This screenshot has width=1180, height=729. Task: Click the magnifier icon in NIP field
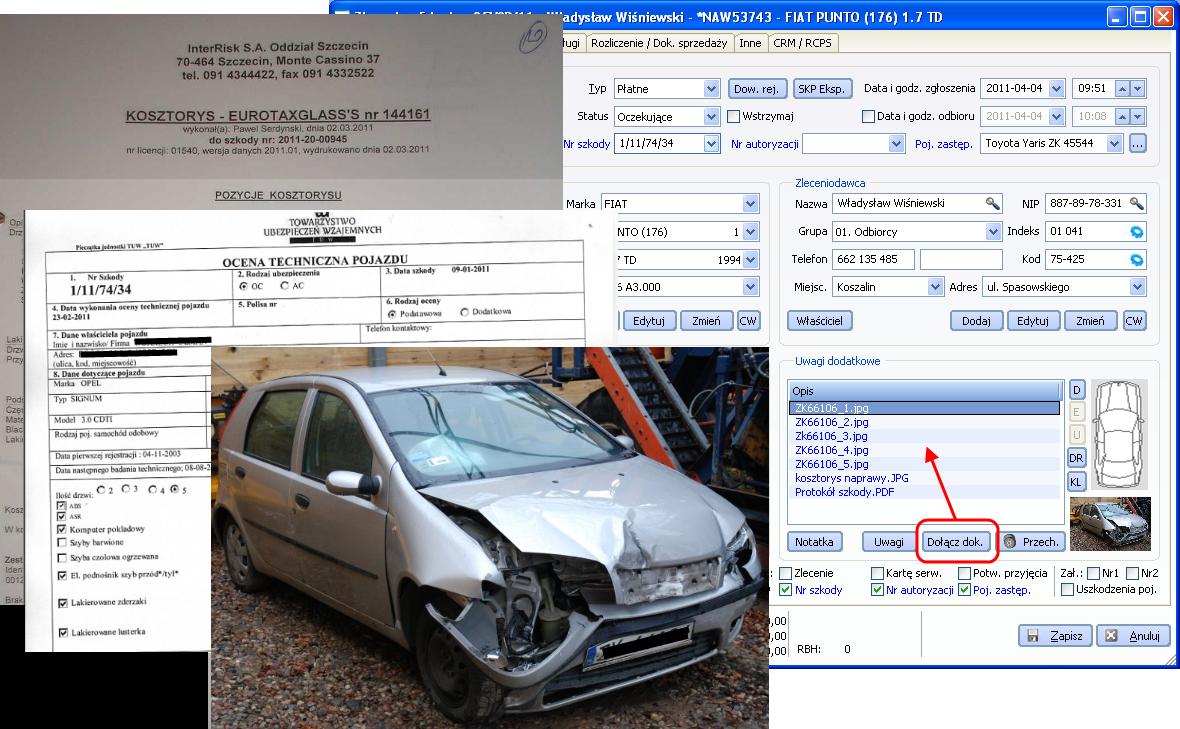coord(1136,203)
